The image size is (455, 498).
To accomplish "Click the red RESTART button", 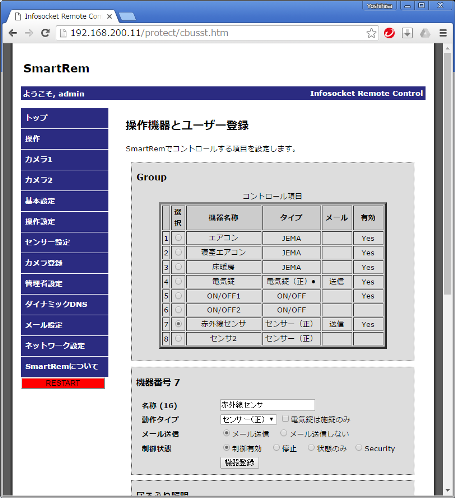I will tap(63, 383).
